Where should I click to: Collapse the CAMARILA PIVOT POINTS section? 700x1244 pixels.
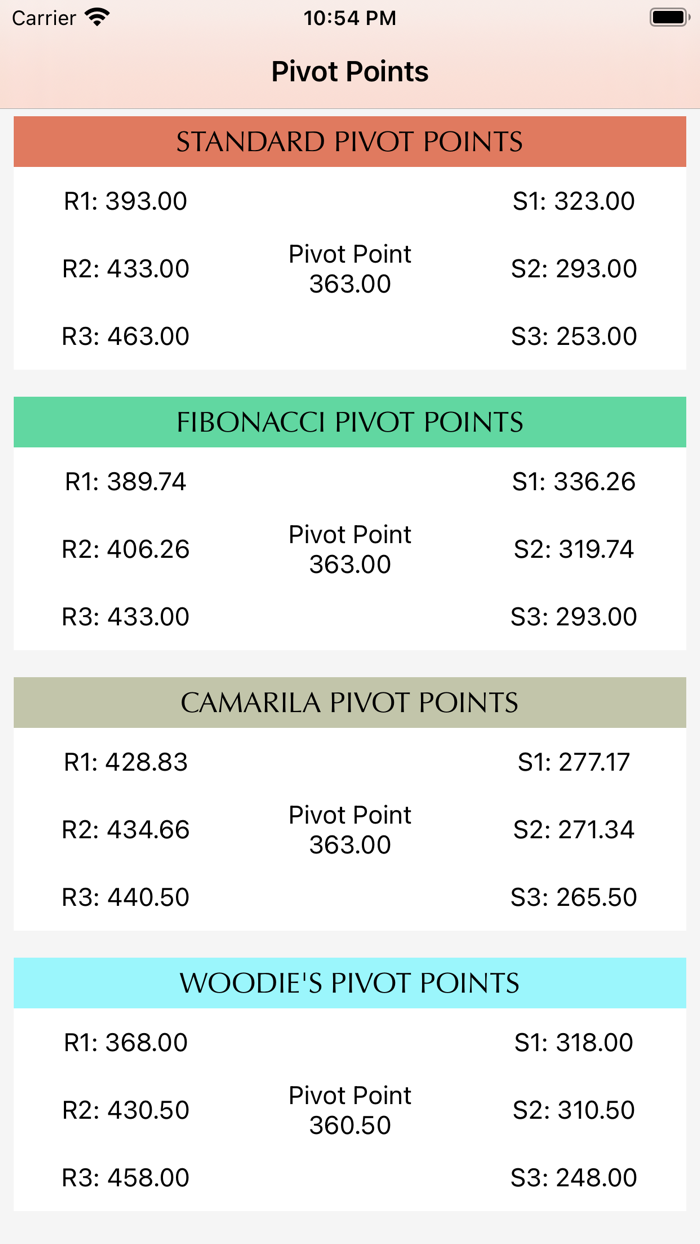349,702
